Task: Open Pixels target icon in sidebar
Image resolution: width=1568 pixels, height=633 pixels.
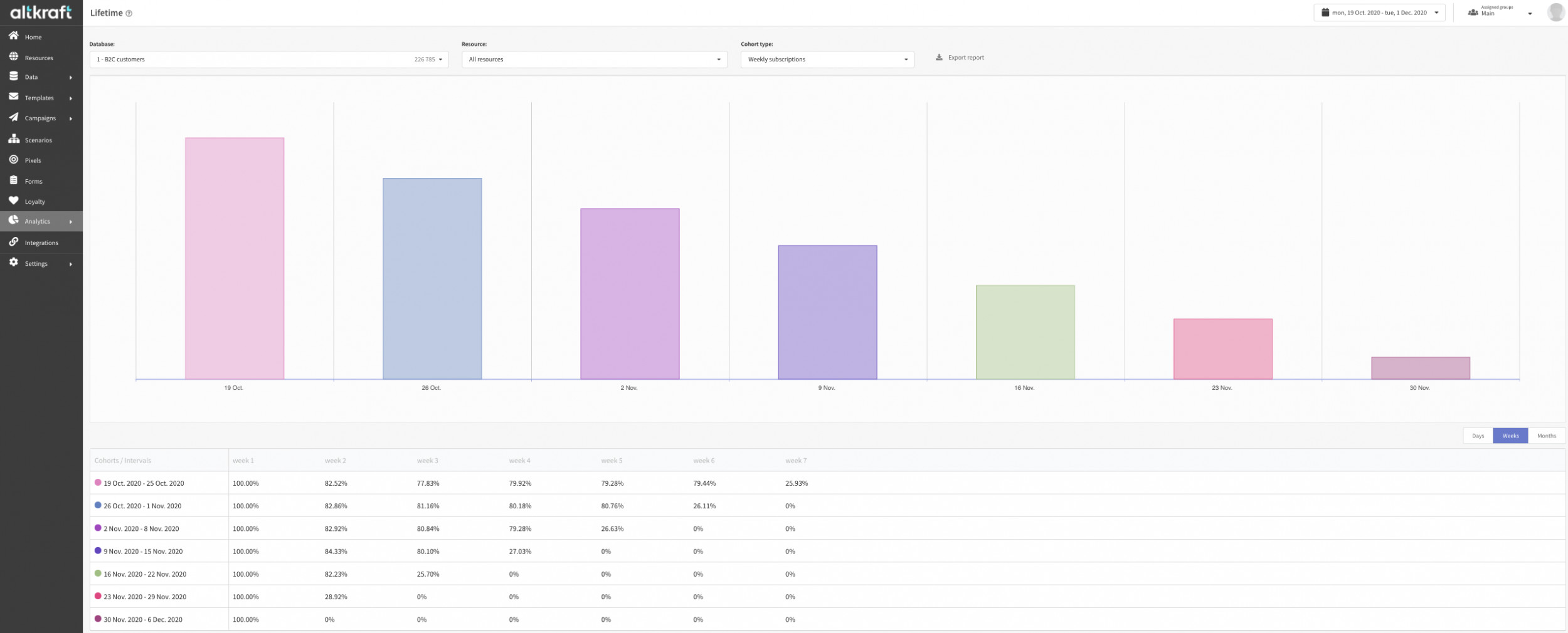Action: (x=13, y=160)
